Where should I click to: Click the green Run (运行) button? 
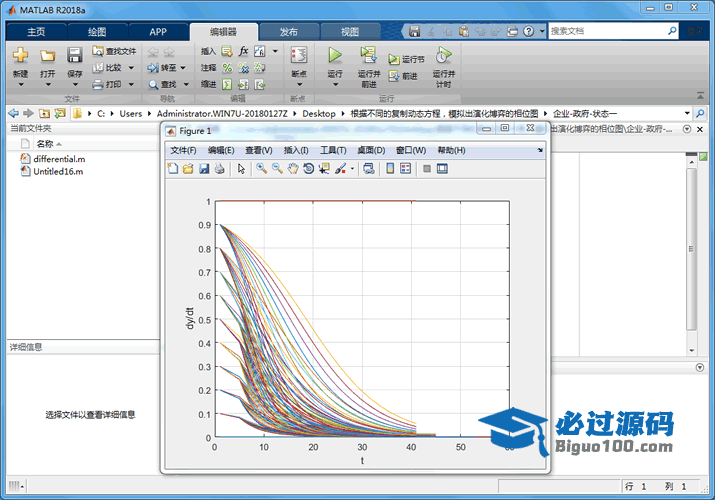335,56
